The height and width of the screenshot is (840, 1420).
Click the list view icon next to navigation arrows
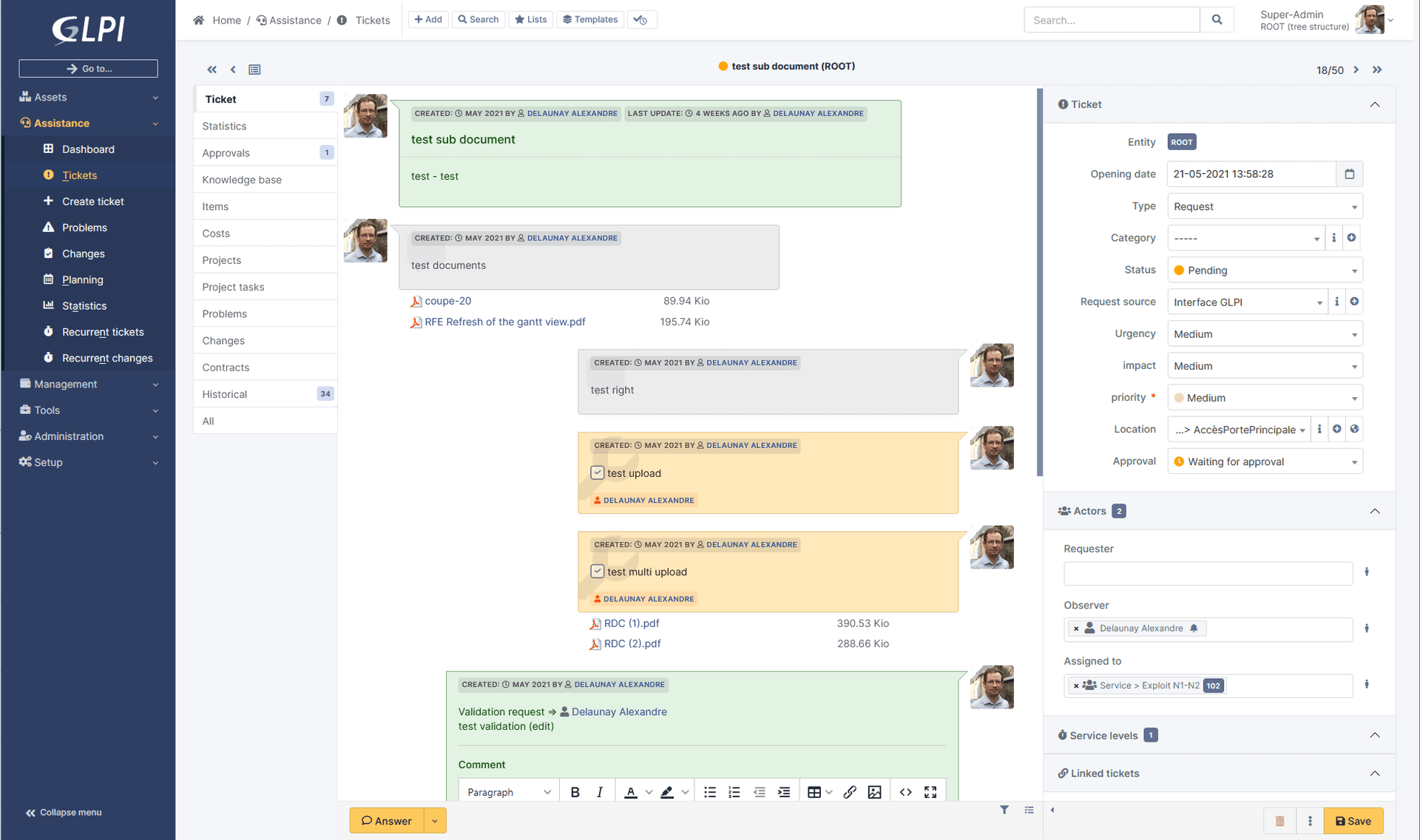254,69
